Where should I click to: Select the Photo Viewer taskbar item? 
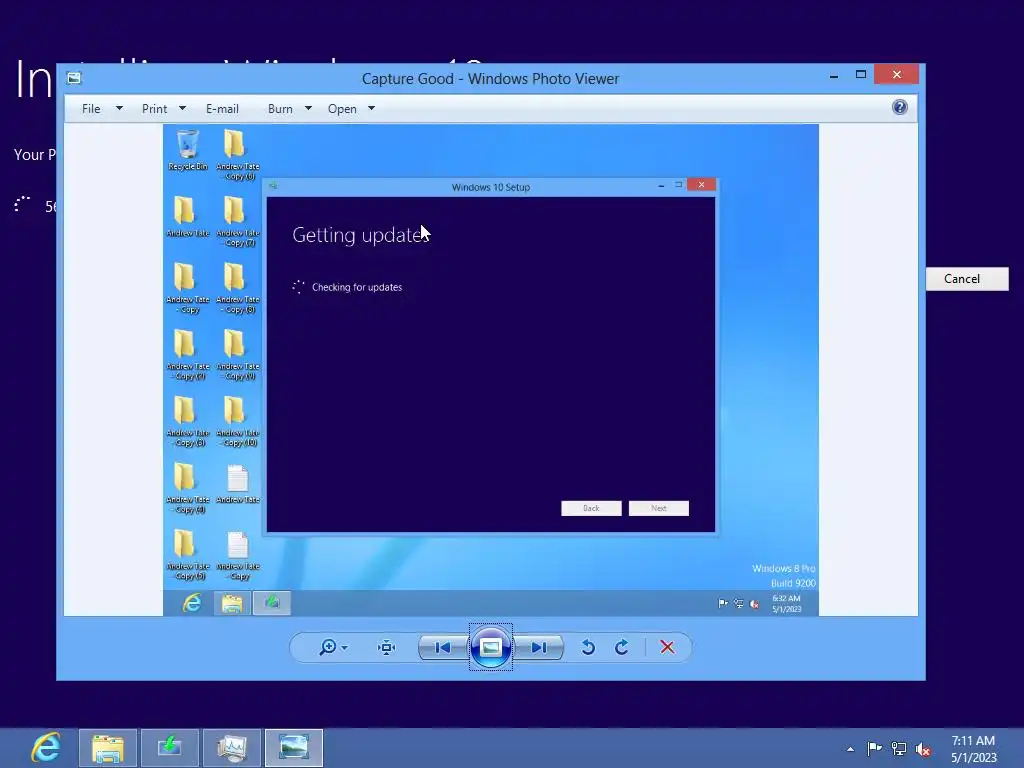point(294,748)
